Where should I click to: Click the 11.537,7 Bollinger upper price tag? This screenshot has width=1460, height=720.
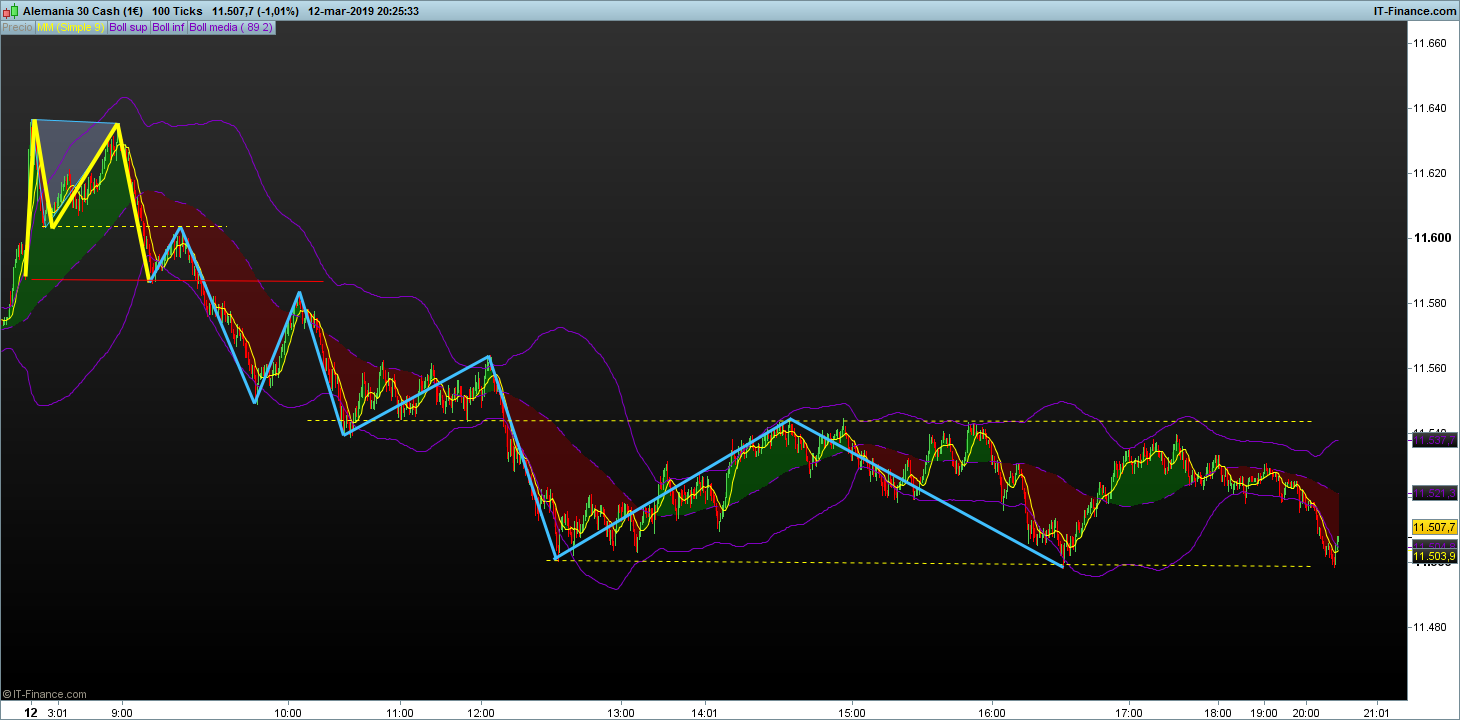click(1434, 439)
